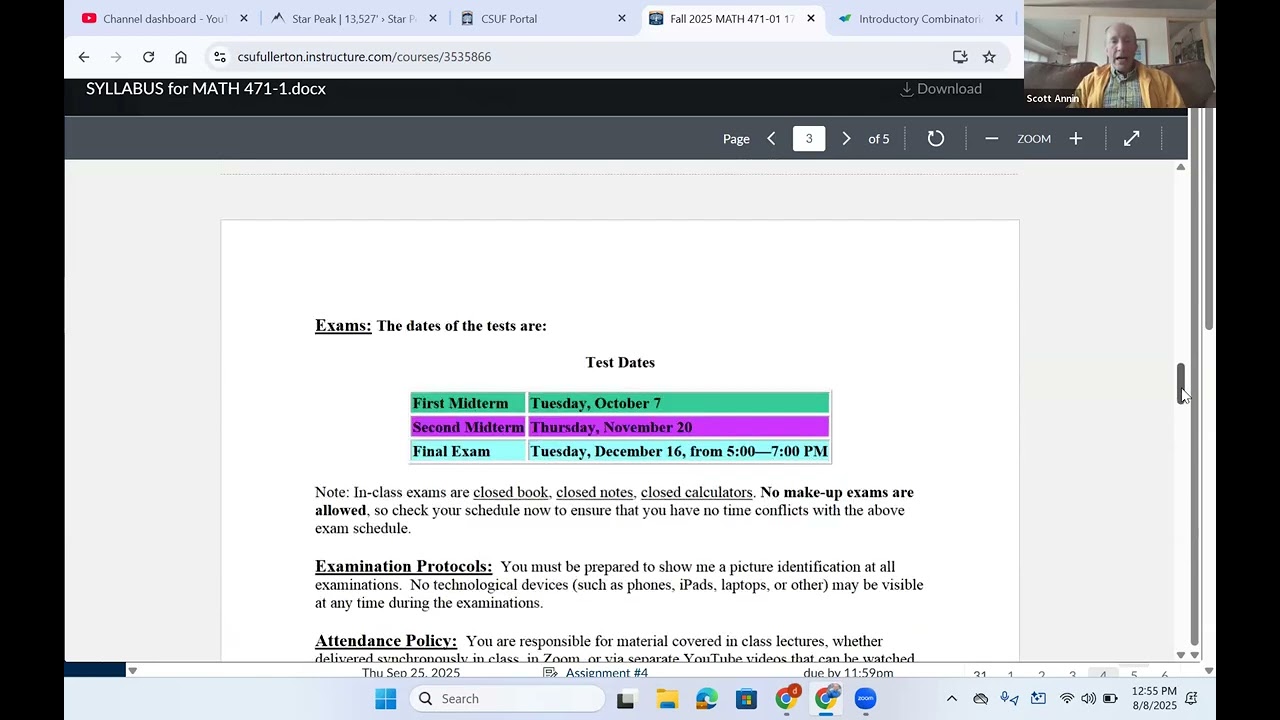This screenshot has width=1280, height=720.
Task: Click the SYLLABUS for MATH 471-1.docx title
Action: 206,89
